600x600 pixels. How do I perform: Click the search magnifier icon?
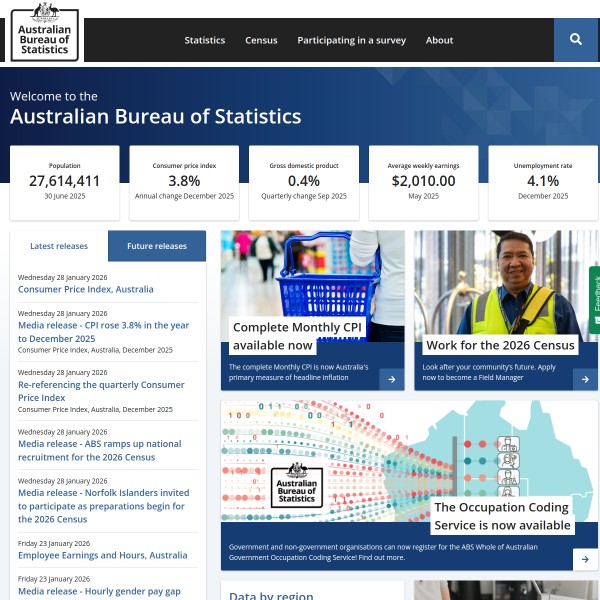pyautogui.click(x=576, y=40)
